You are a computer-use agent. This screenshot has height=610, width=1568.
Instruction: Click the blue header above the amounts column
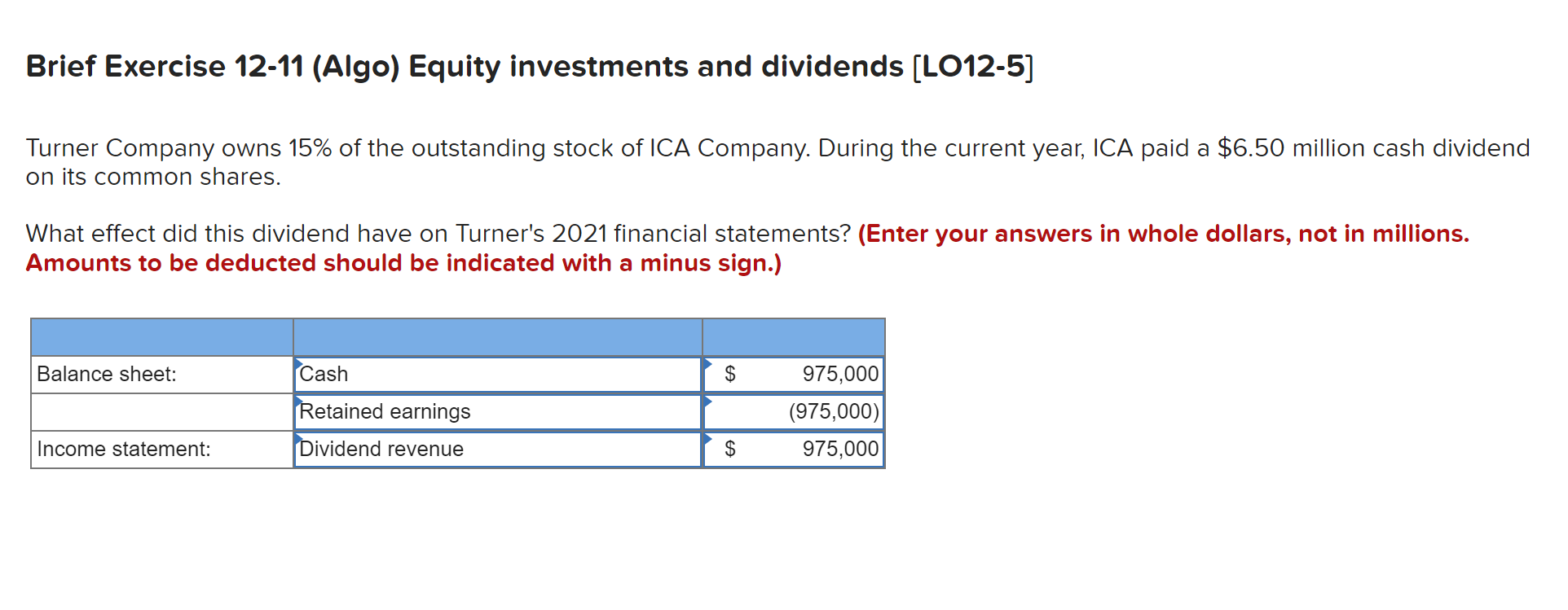793,336
